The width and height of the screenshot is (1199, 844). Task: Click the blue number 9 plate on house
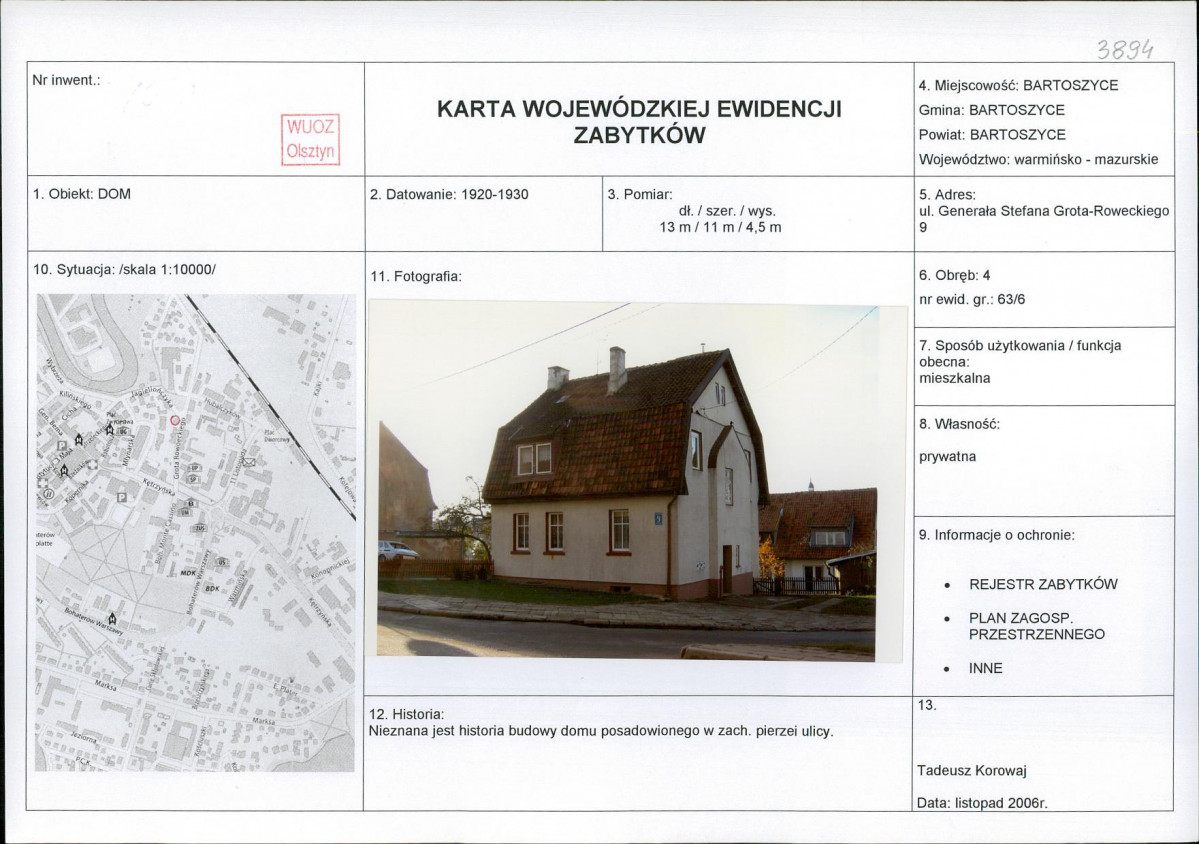click(x=658, y=518)
